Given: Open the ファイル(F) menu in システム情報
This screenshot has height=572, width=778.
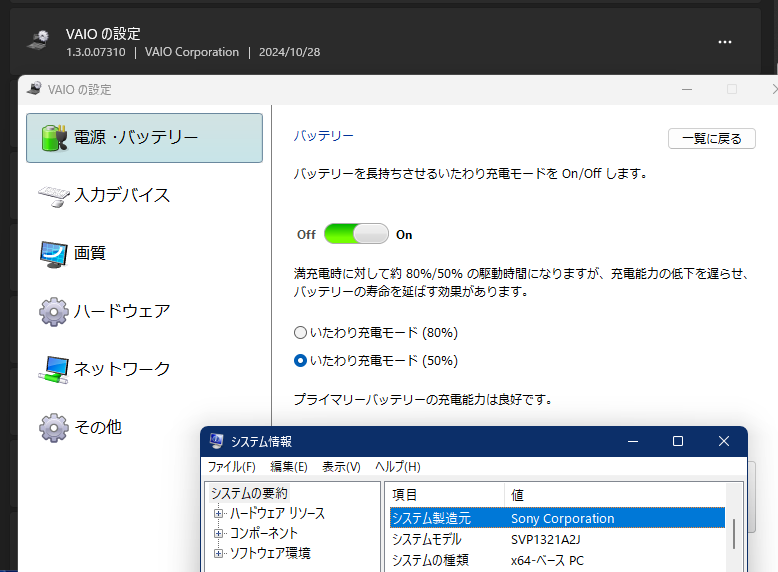Looking at the screenshot, I should (x=231, y=467).
